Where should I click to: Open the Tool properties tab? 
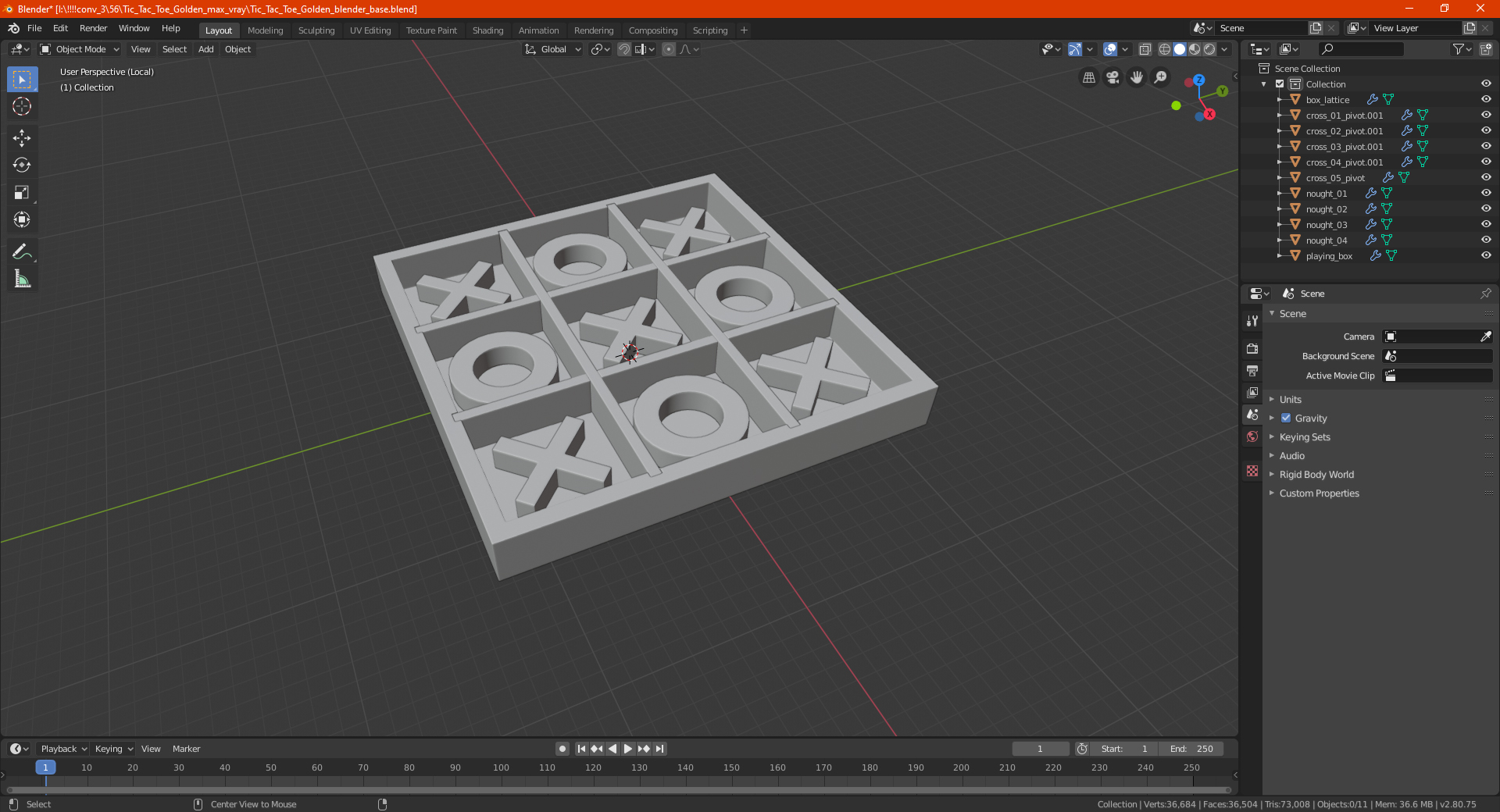click(1252, 321)
